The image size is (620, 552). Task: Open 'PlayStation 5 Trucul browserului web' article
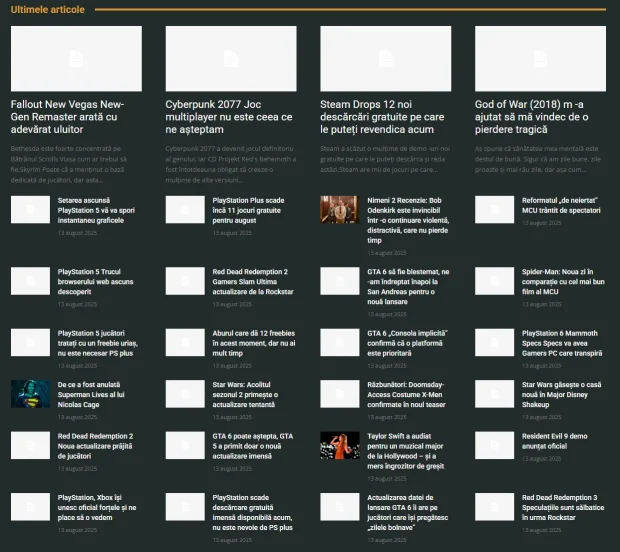[95, 282]
